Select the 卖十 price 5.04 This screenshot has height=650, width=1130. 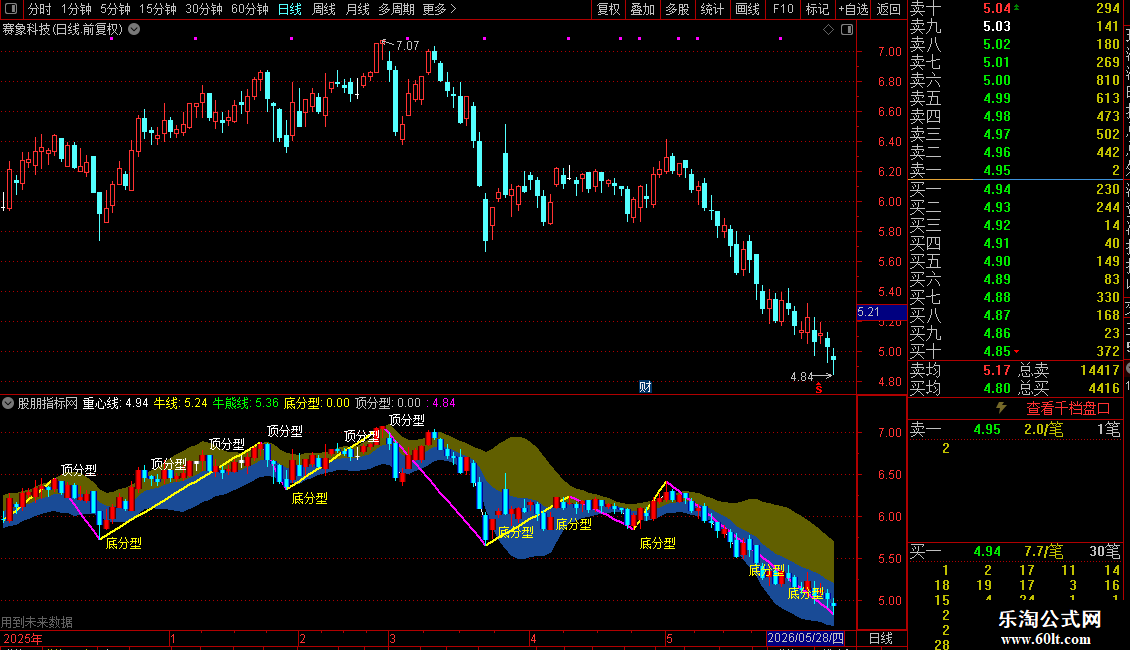point(997,9)
